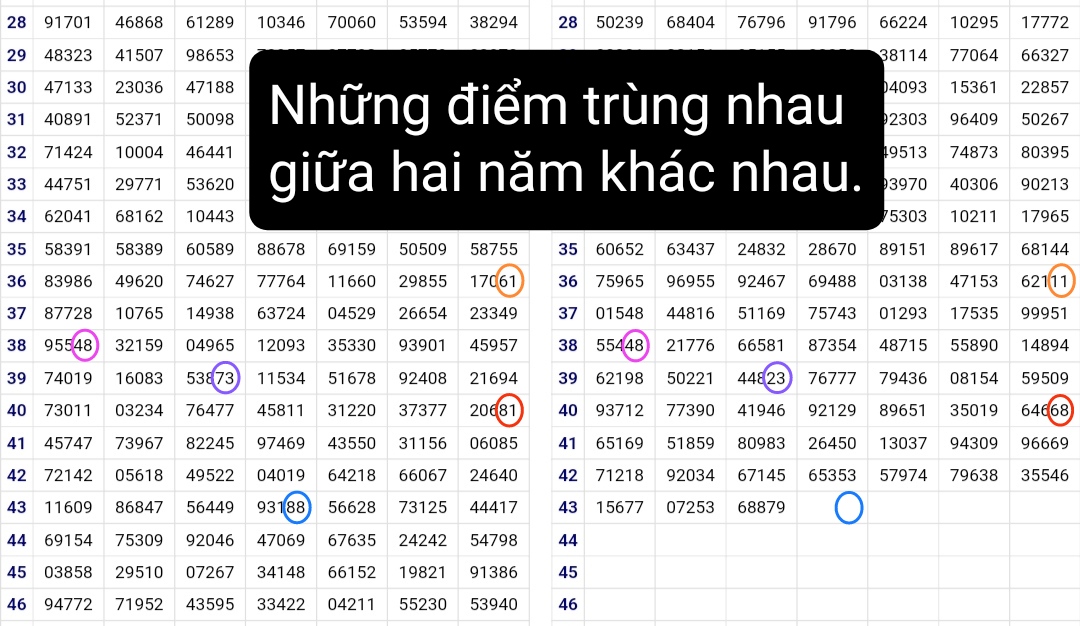Click the cell showing 58389
1080x626 pixels.
[139, 249]
